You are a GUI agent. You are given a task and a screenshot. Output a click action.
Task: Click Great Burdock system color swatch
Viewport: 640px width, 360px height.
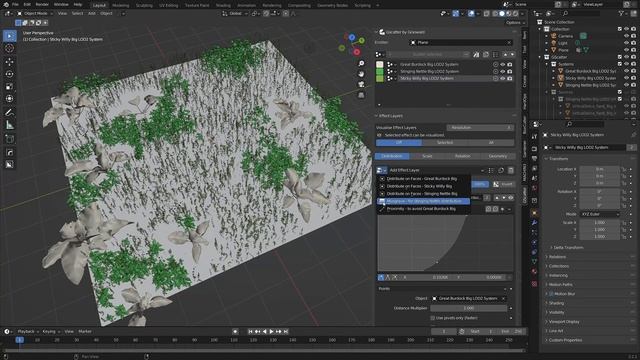(380, 64)
